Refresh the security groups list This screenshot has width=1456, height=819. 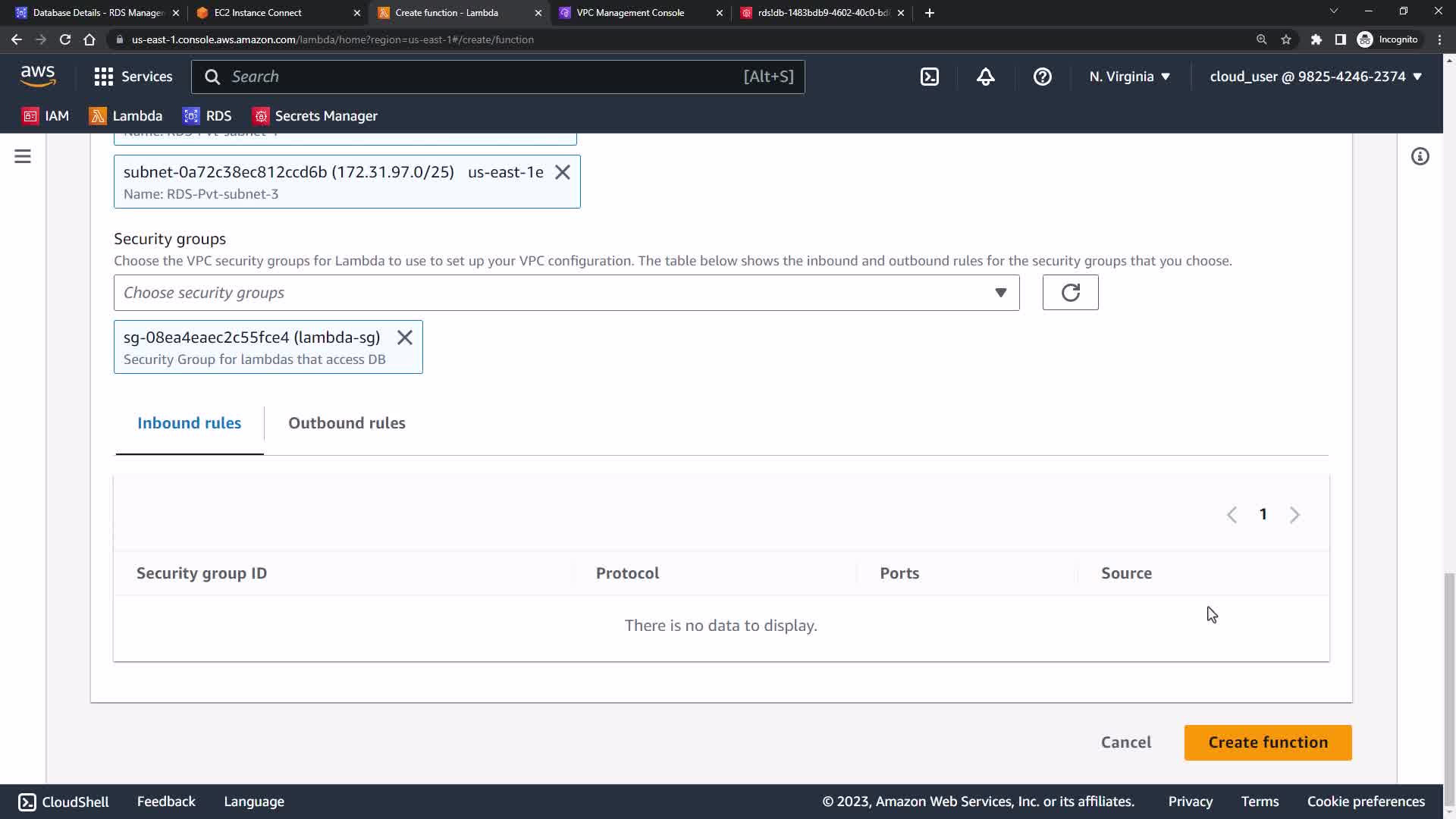coord(1070,293)
